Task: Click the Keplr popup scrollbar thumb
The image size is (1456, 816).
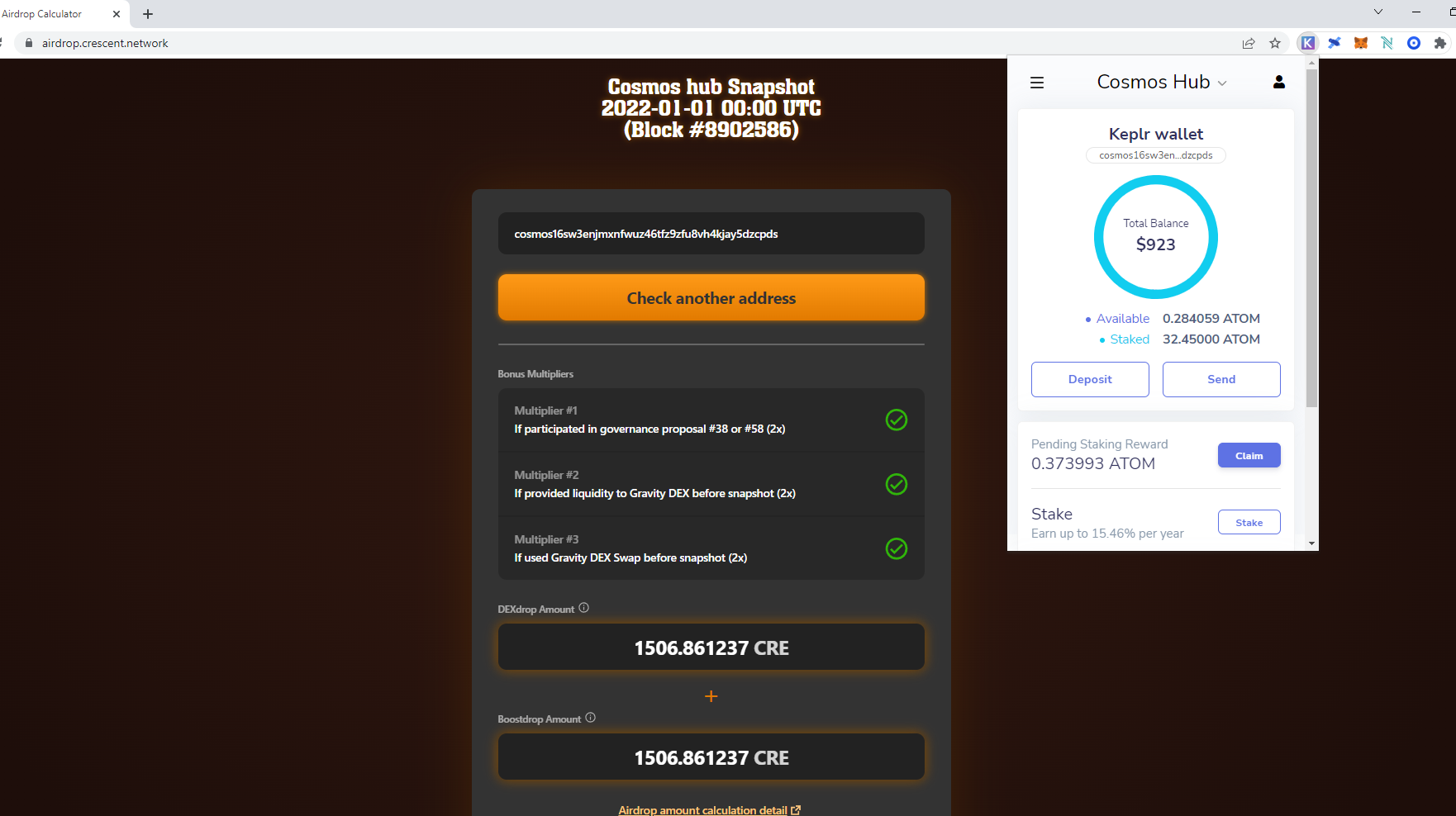Action: coord(1311,239)
